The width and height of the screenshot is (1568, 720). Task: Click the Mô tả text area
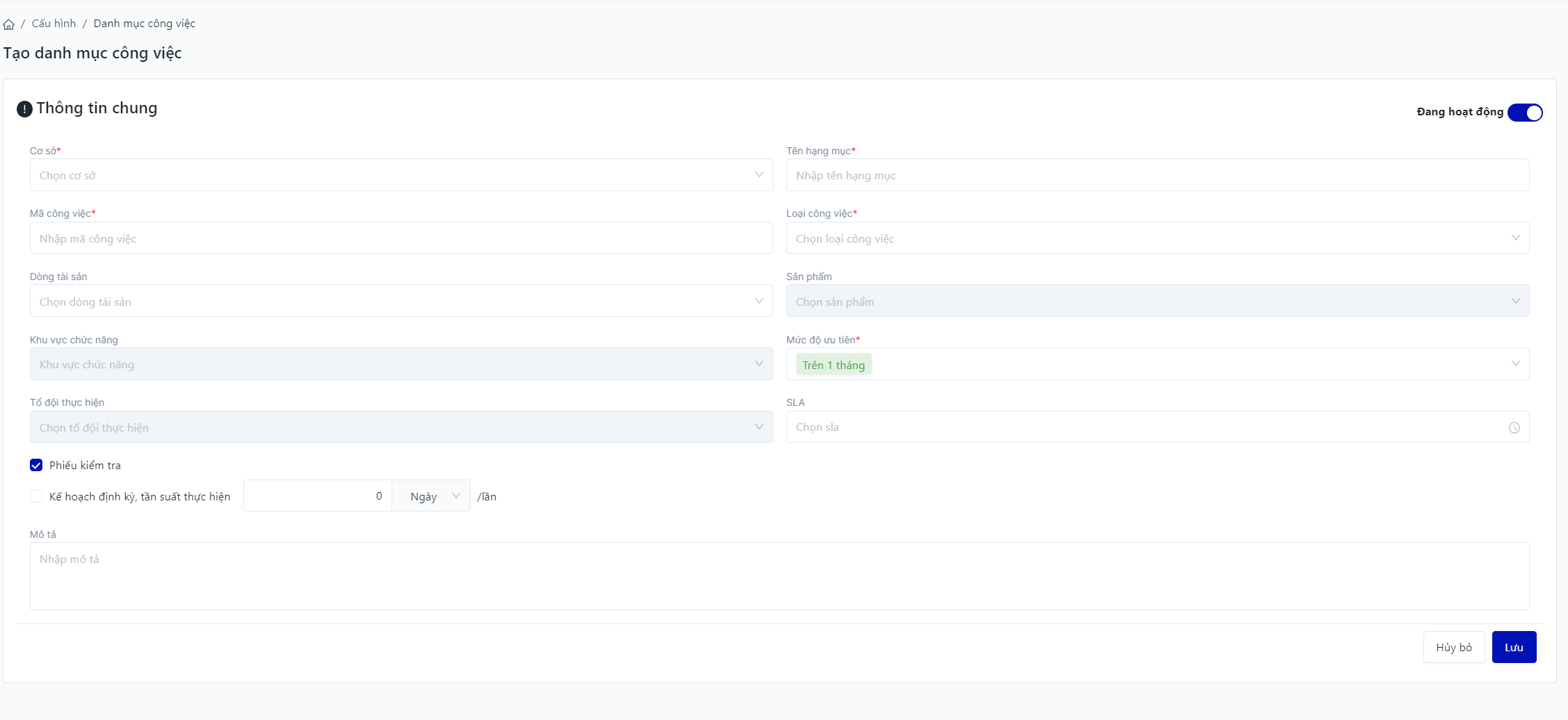[x=779, y=575]
